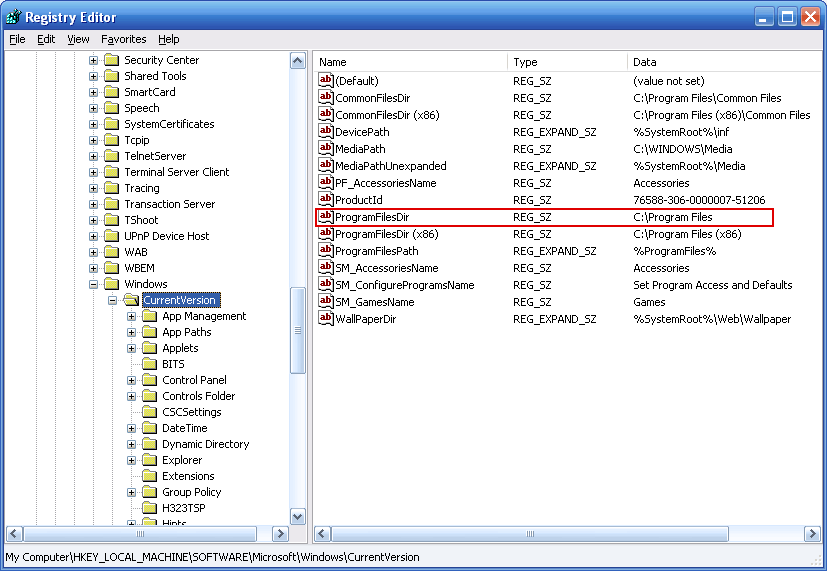Expand the Dynamic Directory key
The width and height of the screenshot is (827, 571).
click(131, 444)
